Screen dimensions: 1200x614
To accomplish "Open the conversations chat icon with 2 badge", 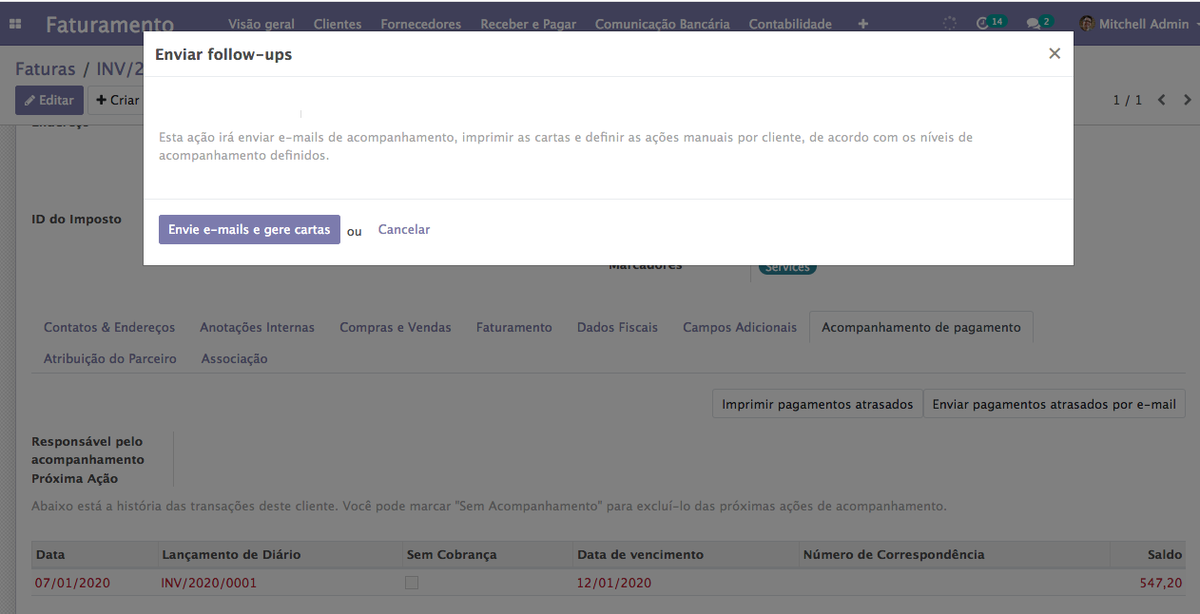I will [1040, 23].
